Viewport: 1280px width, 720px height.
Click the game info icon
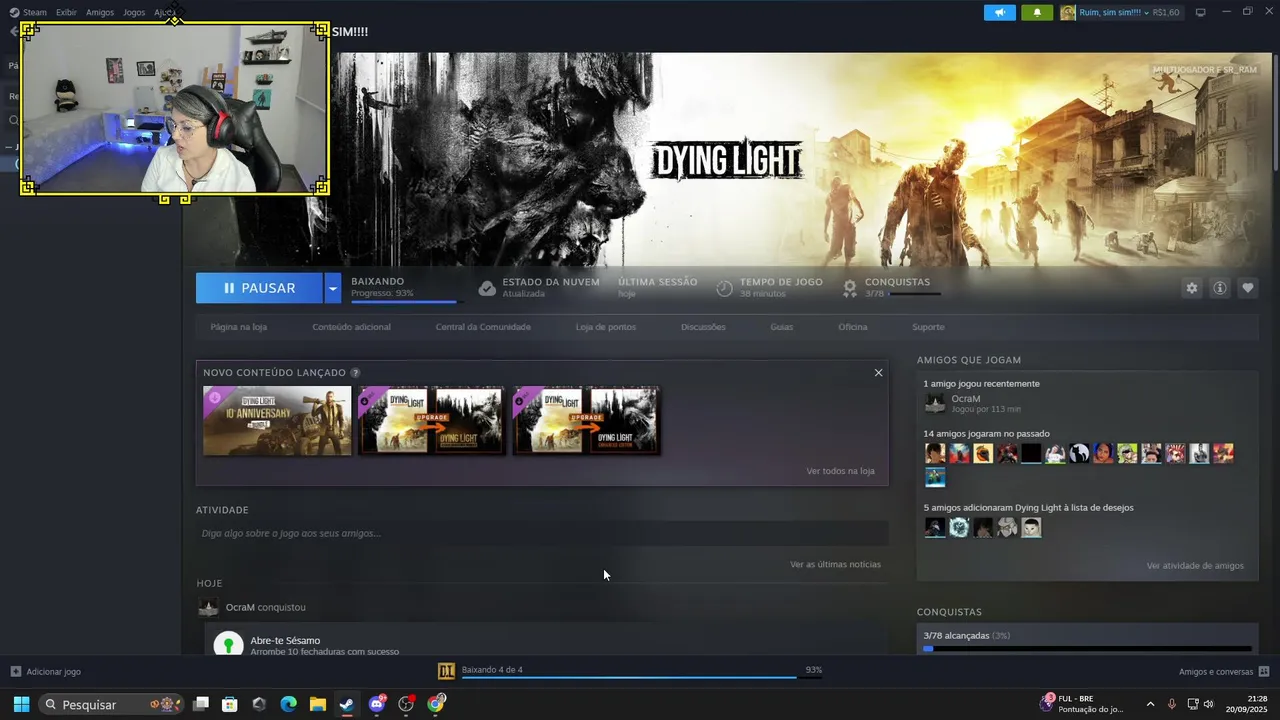point(1220,288)
